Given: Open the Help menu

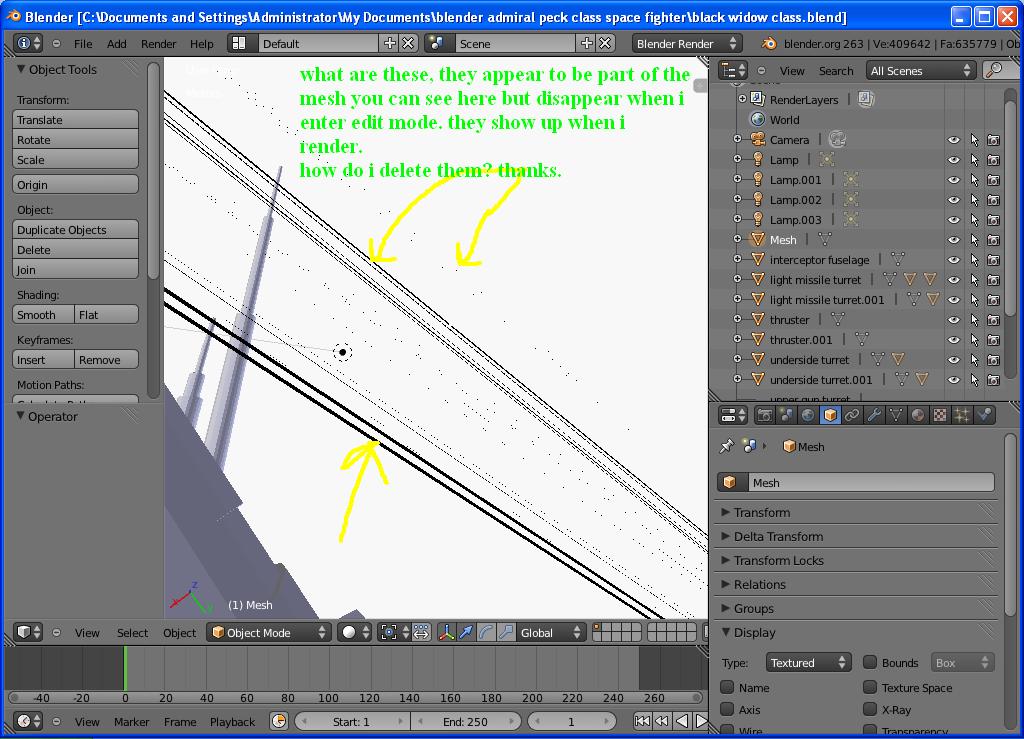Looking at the screenshot, I should 202,44.
